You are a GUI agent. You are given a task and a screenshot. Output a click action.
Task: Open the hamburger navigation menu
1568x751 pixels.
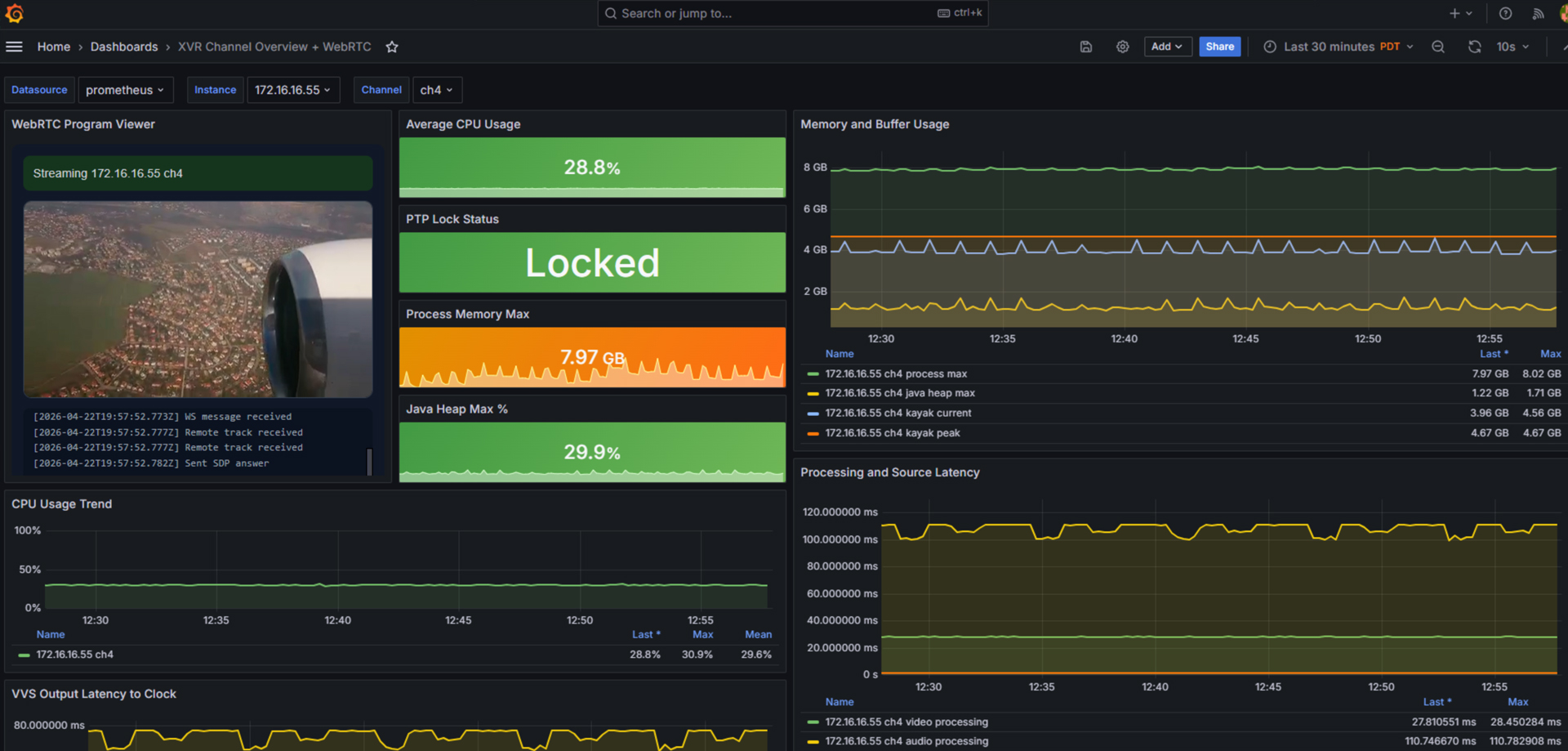pos(14,47)
